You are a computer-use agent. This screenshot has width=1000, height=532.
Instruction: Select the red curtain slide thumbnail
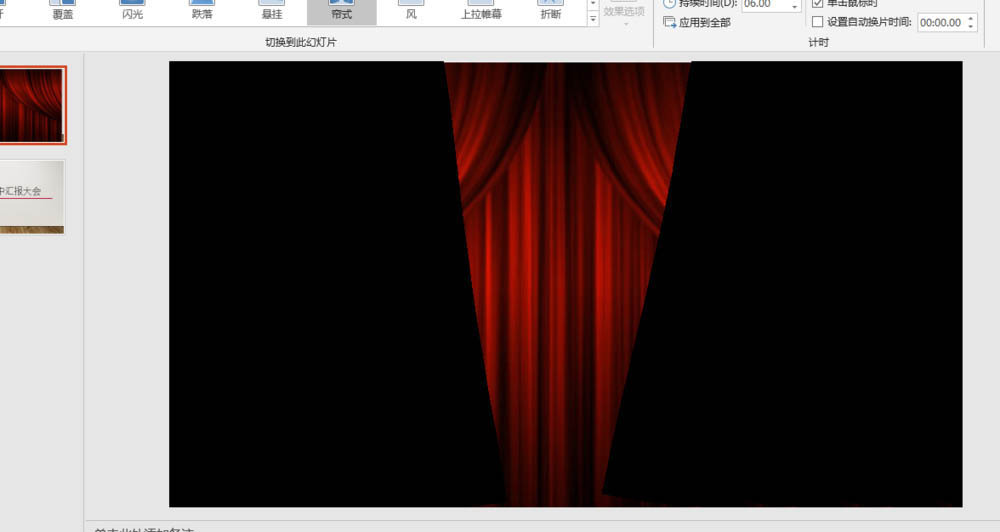tap(31, 105)
